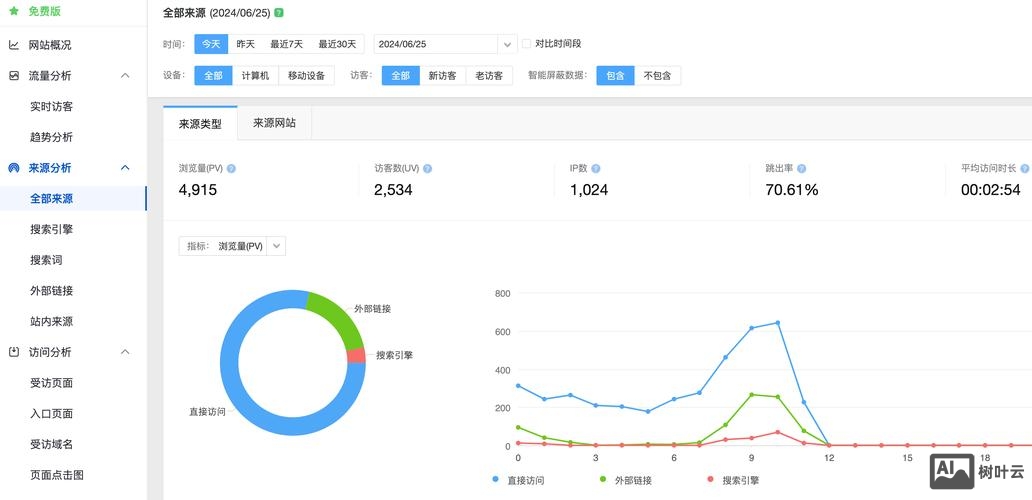Switch to the 来源网站 tab

pos(274,123)
